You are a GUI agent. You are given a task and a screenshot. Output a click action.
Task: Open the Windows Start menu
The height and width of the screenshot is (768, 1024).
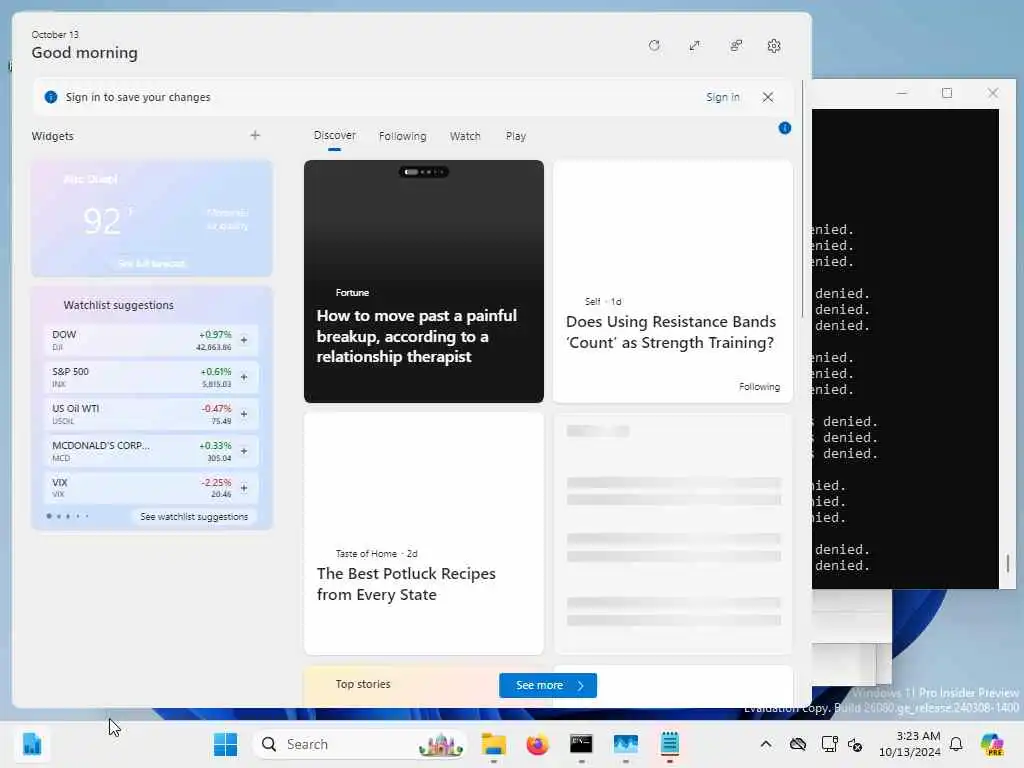[225, 744]
